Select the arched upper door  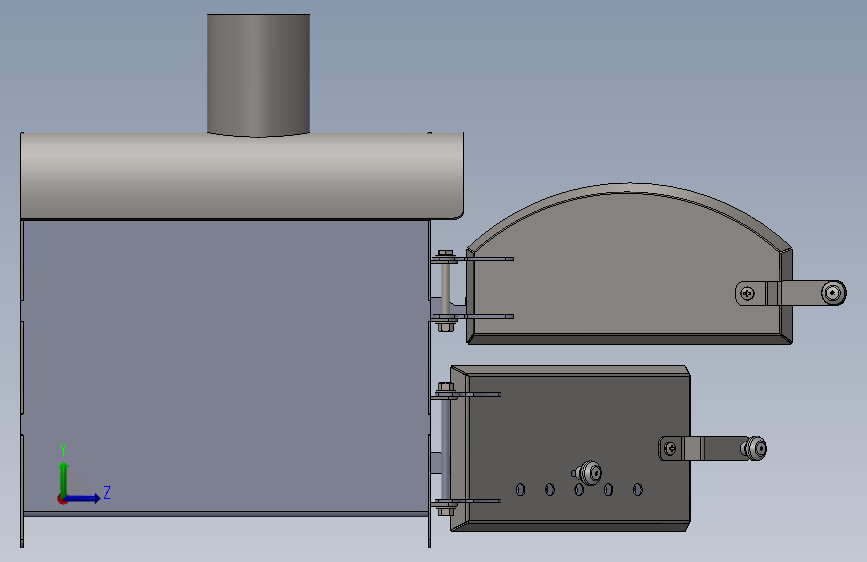[x=629, y=264]
